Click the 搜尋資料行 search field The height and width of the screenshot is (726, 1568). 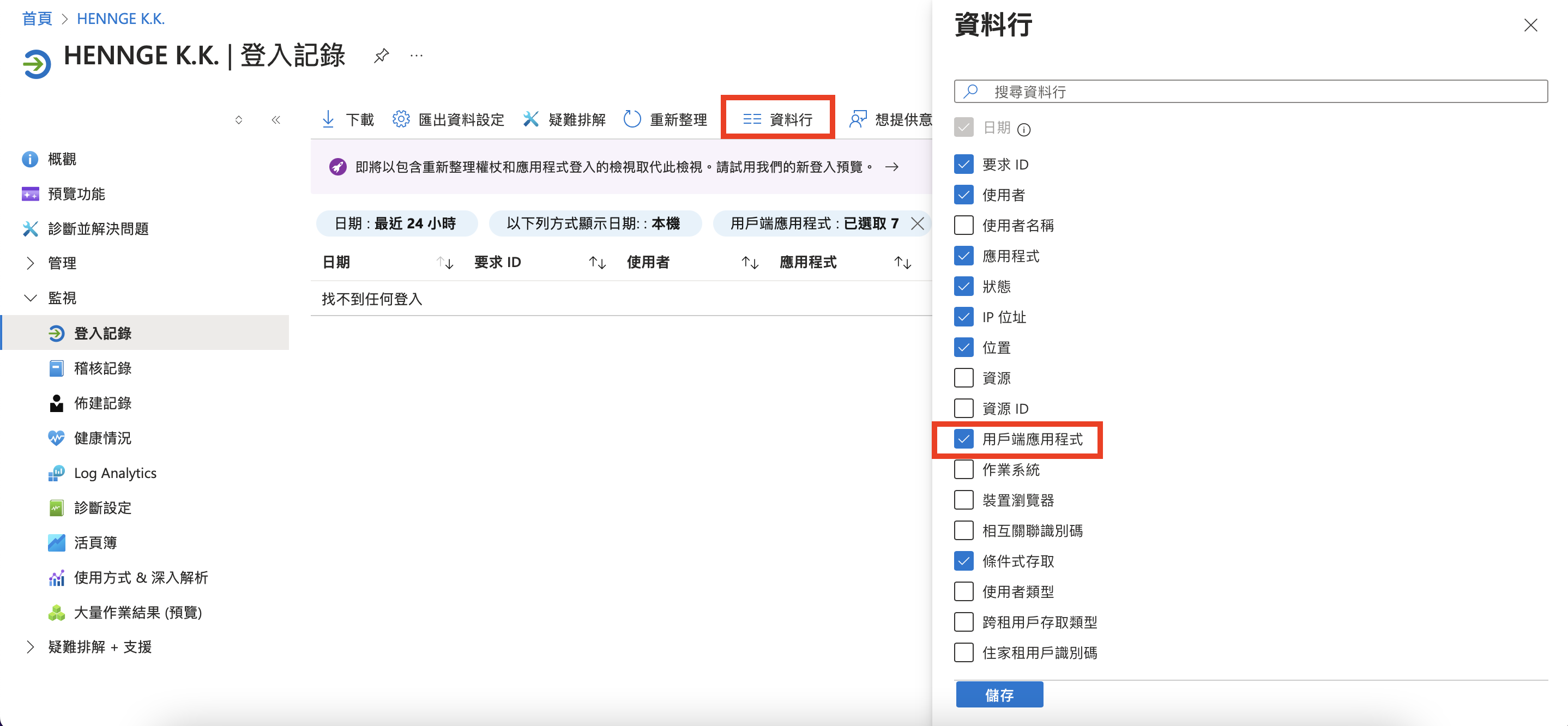click(1251, 91)
